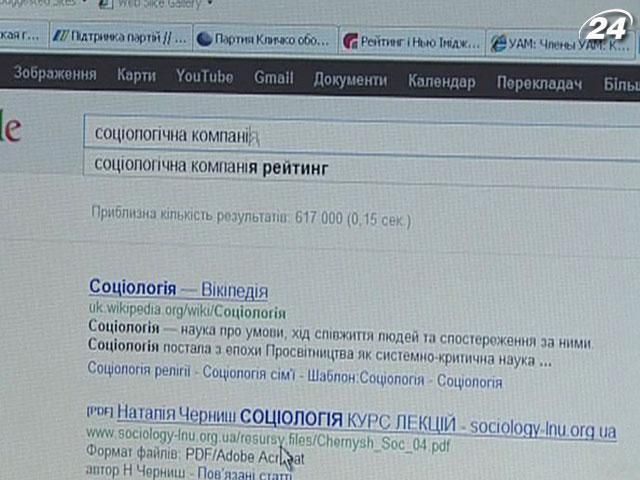
Task: Open Перекладач in Google top bar
Action: [539, 83]
